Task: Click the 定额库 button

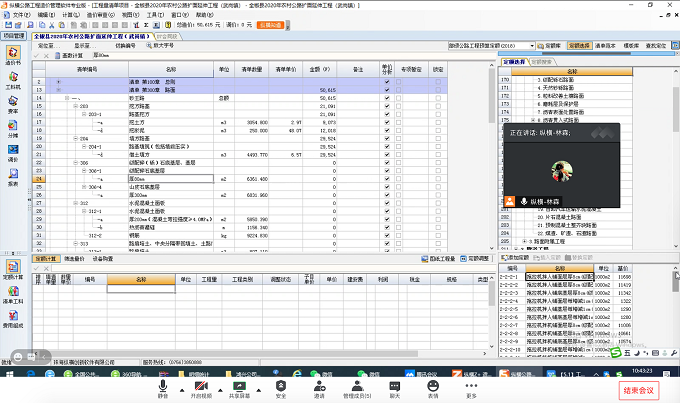Action: tap(552, 46)
